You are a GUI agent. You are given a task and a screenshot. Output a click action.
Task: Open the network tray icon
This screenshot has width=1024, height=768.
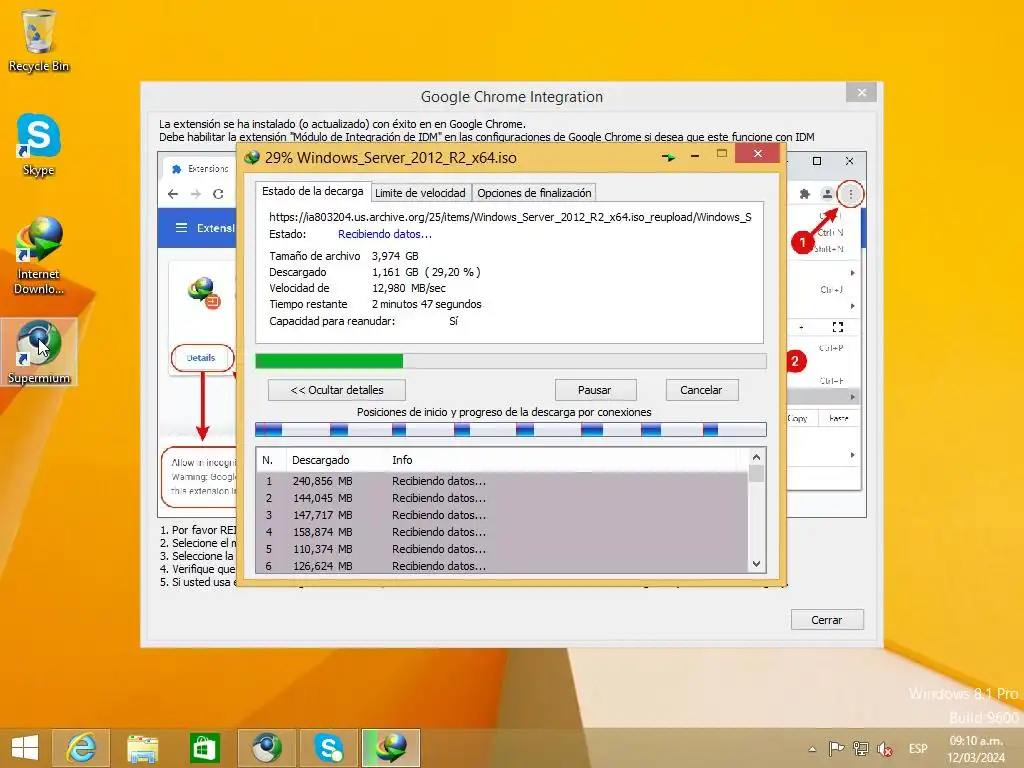[861, 749]
